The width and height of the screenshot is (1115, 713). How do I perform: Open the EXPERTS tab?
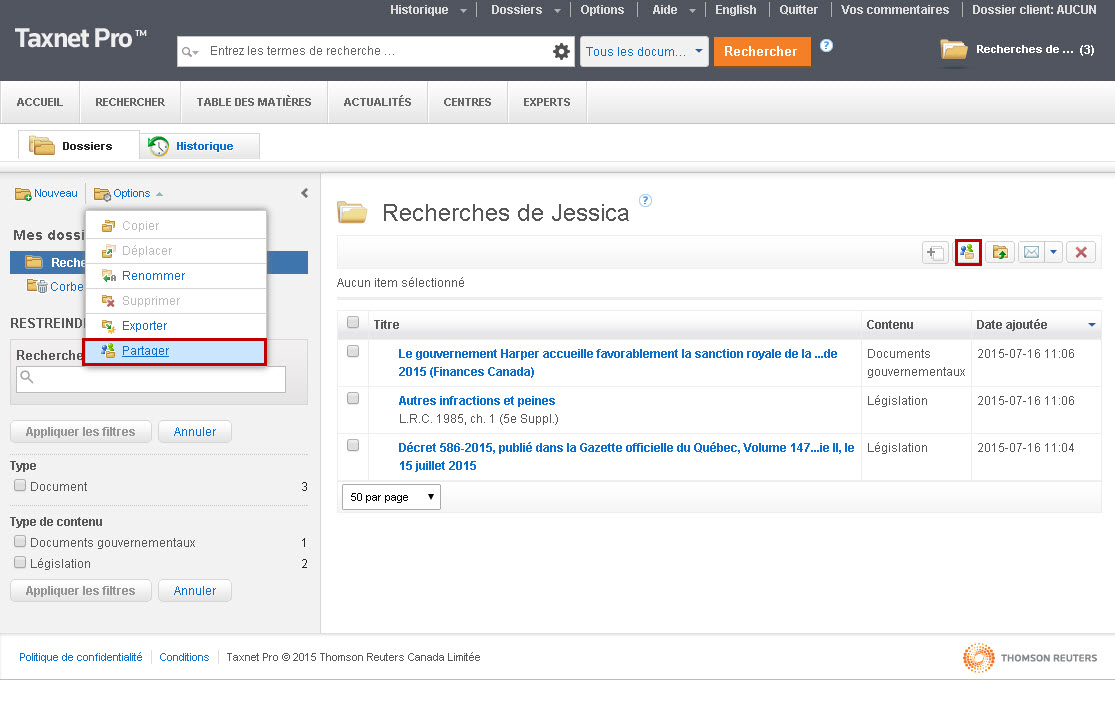547,102
